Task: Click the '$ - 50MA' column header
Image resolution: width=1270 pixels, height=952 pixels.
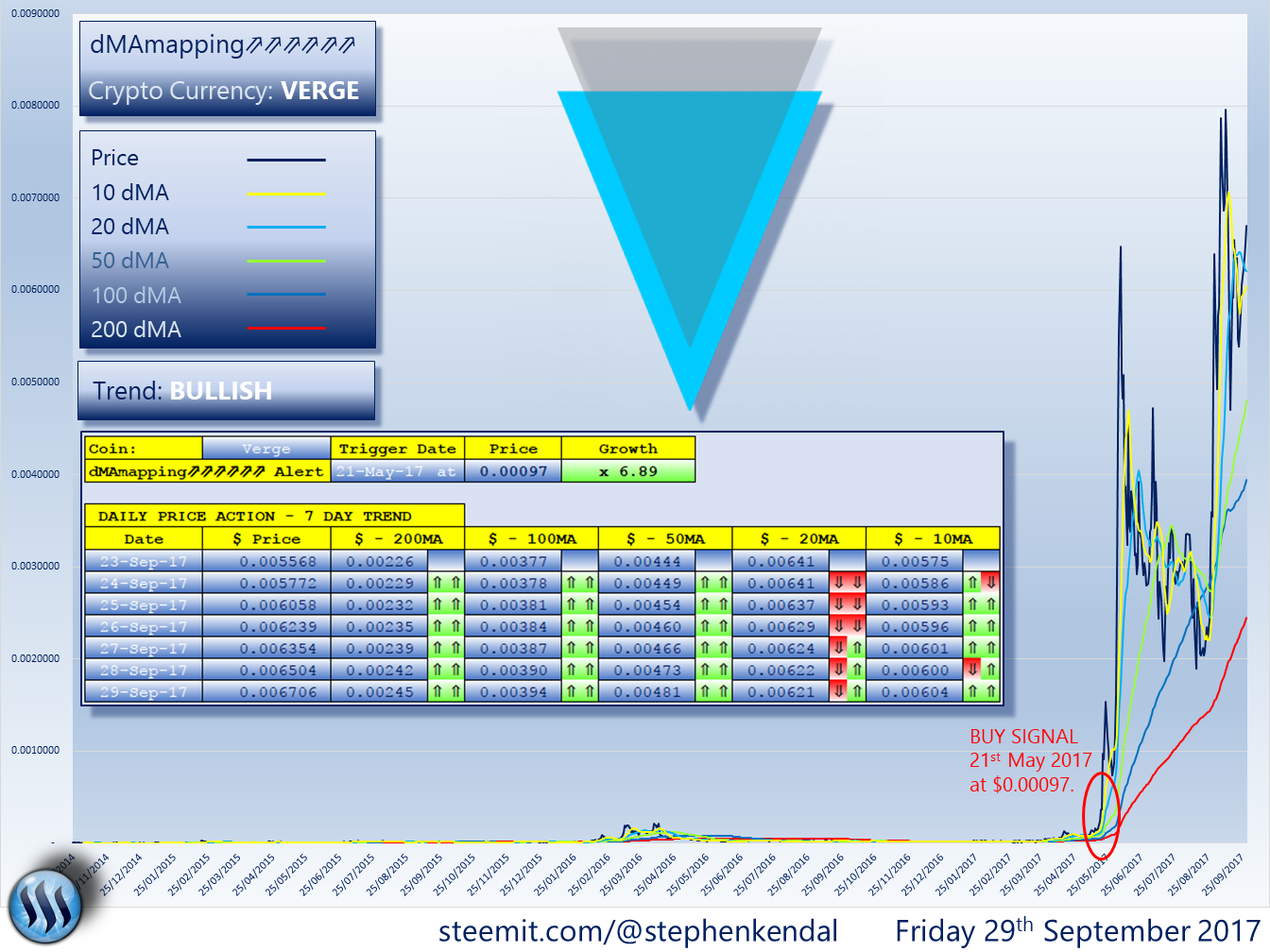Action: pos(665,538)
